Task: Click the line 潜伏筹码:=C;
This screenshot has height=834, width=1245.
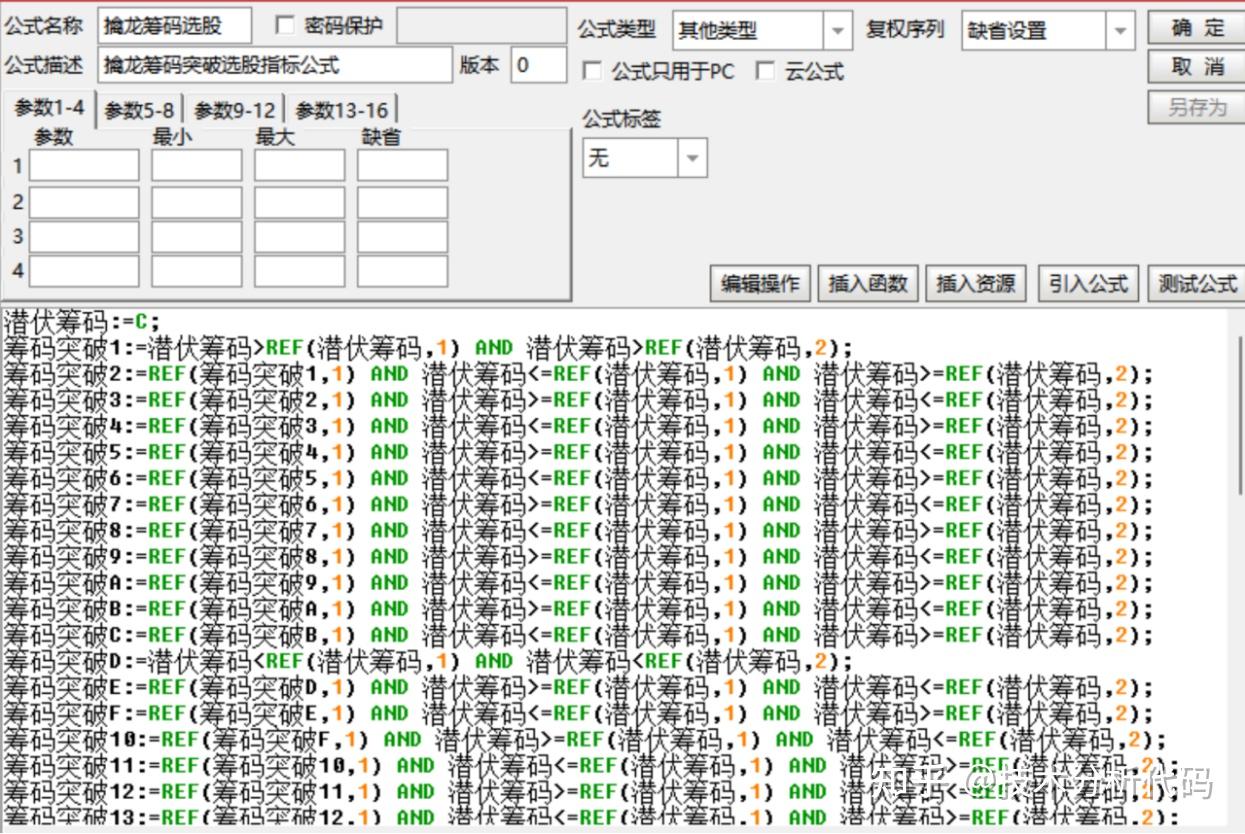Action: point(81,322)
